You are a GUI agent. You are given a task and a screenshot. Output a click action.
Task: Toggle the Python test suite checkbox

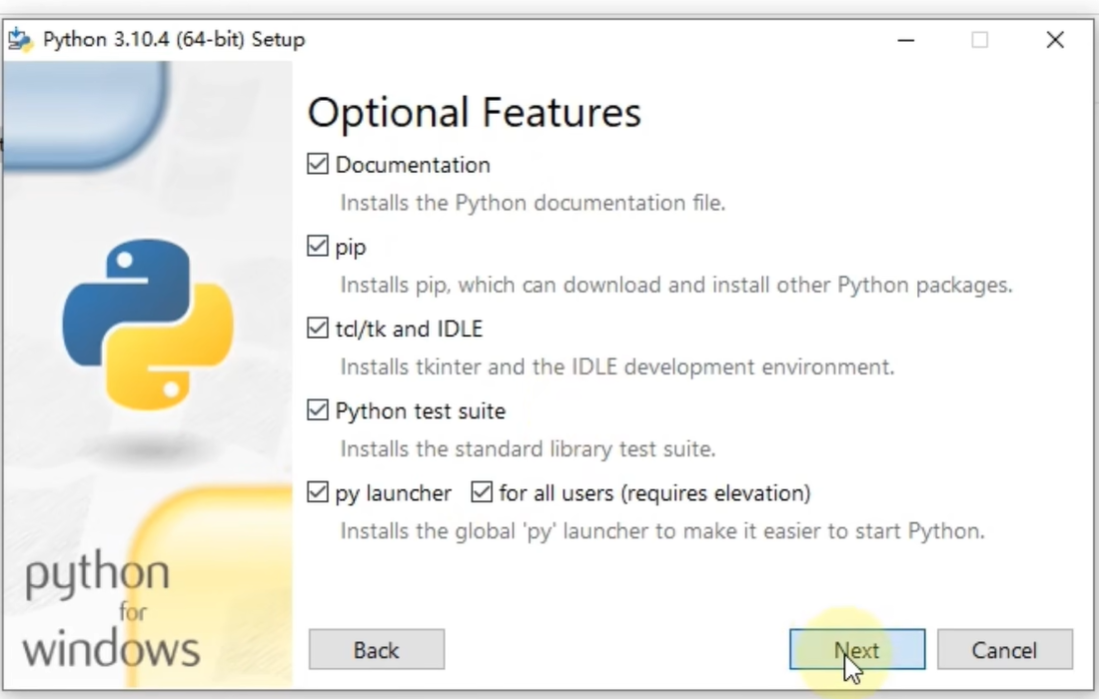point(318,410)
